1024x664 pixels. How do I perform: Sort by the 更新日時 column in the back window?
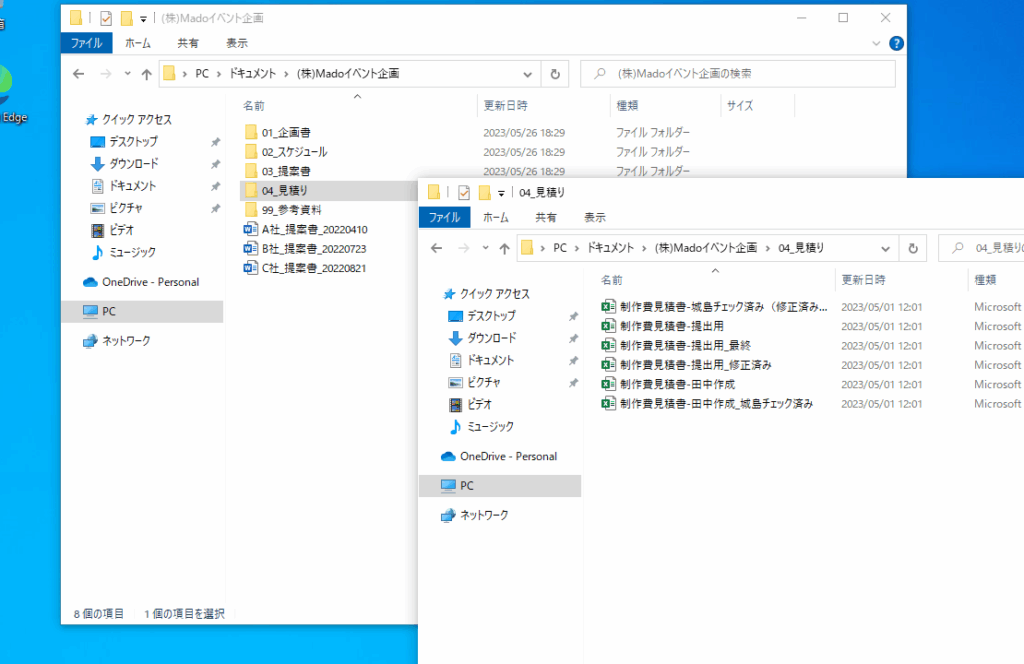pyautogui.click(x=505, y=105)
